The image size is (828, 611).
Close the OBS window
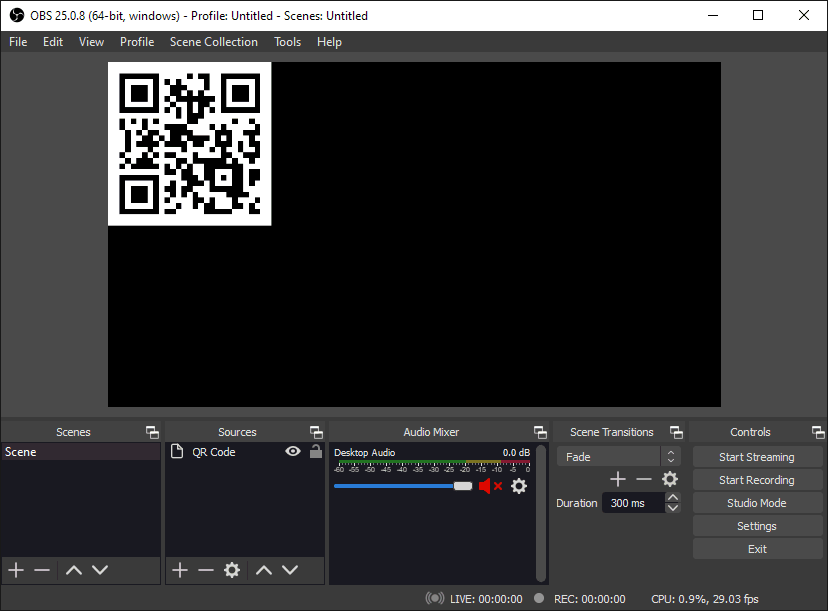[x=804, y=15]
